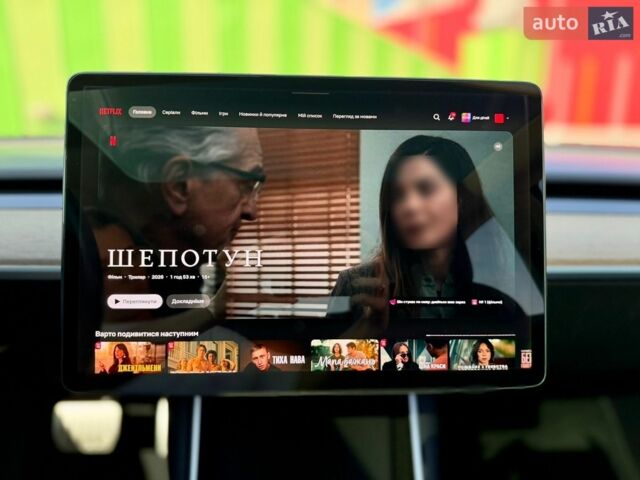The height and width of the screenshot is (480, 640).
Task: Toggle the trailer mute button
Action: click(x=498, y=147)
